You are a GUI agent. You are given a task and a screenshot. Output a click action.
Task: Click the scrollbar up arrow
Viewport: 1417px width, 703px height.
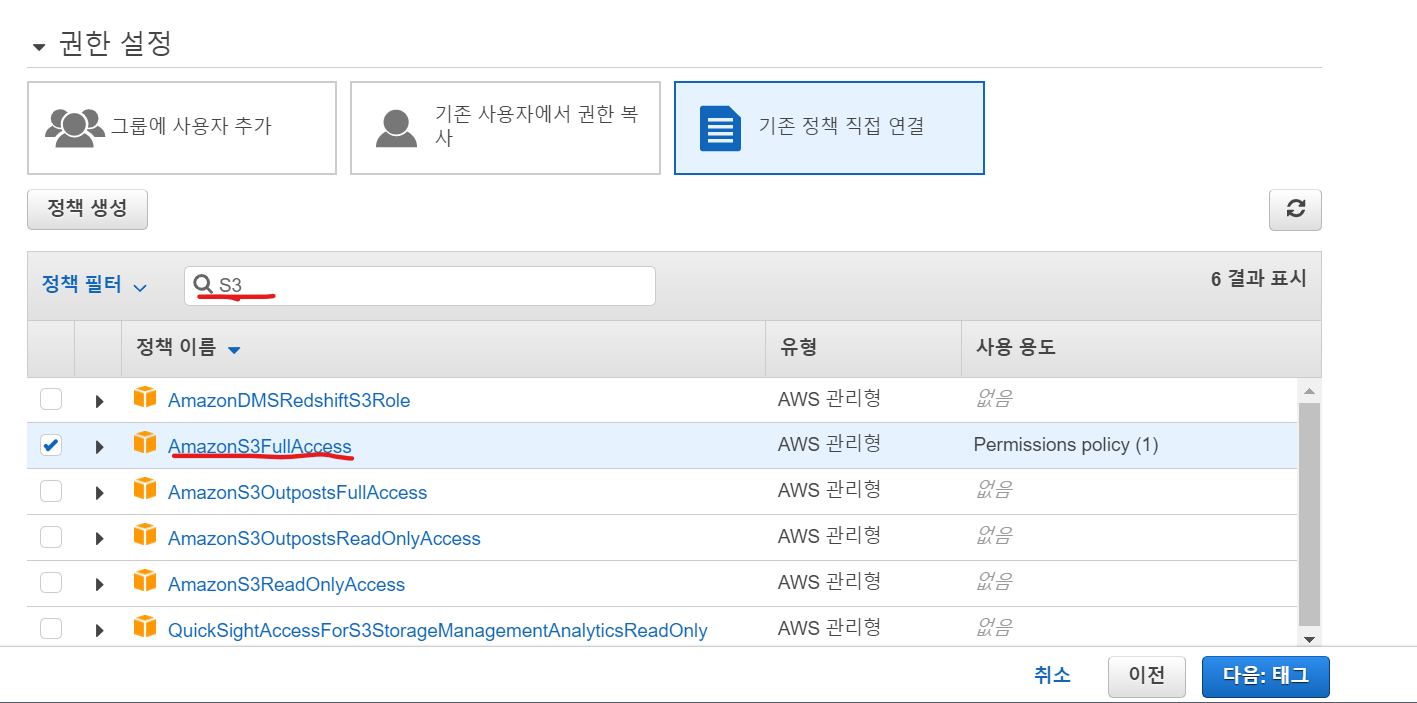[x=1309, y=389]
